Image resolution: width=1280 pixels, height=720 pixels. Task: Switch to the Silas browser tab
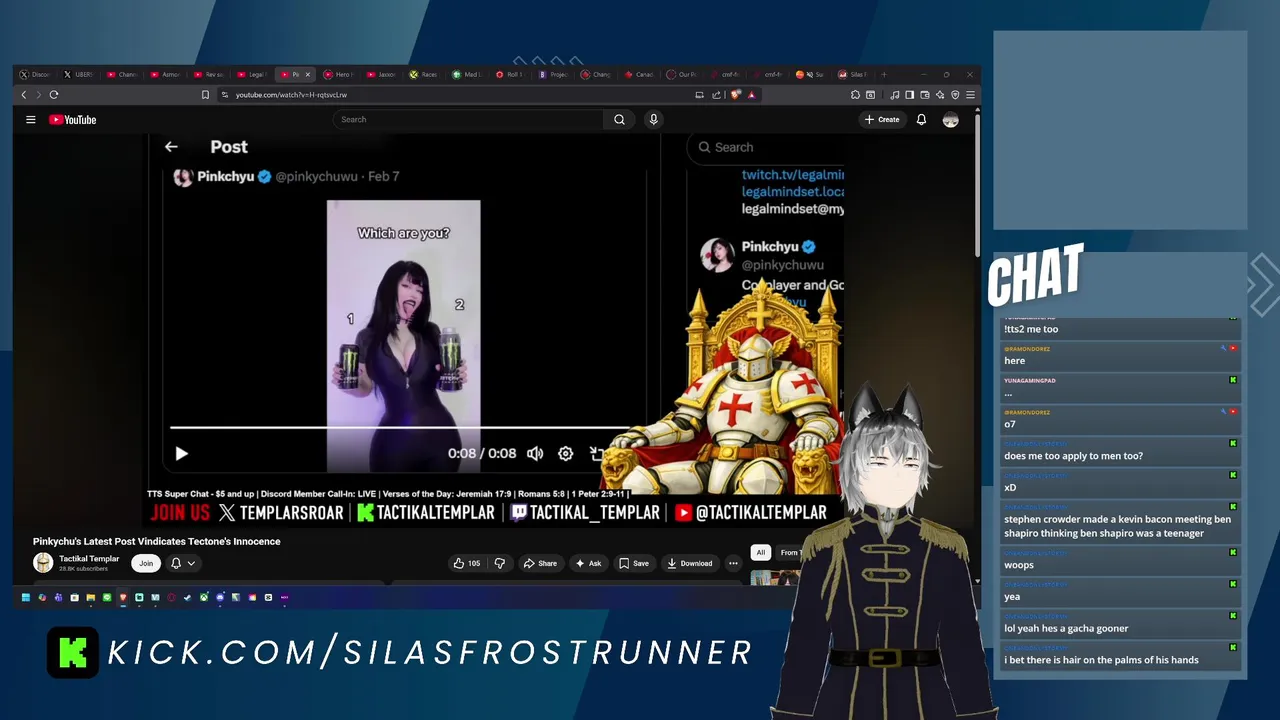click(x=853, y=74)
